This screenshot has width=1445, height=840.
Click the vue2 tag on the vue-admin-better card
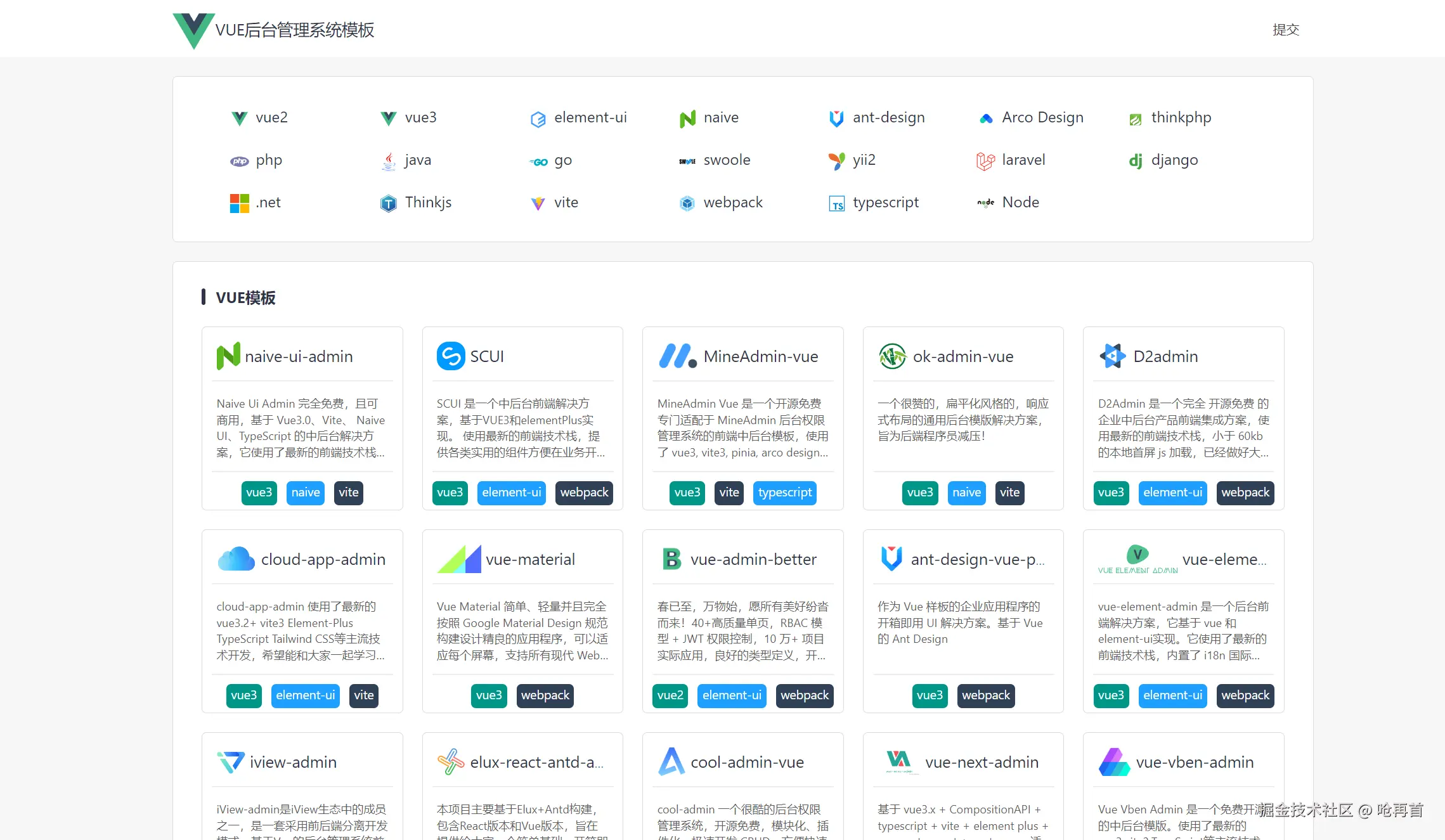(670, 695)
